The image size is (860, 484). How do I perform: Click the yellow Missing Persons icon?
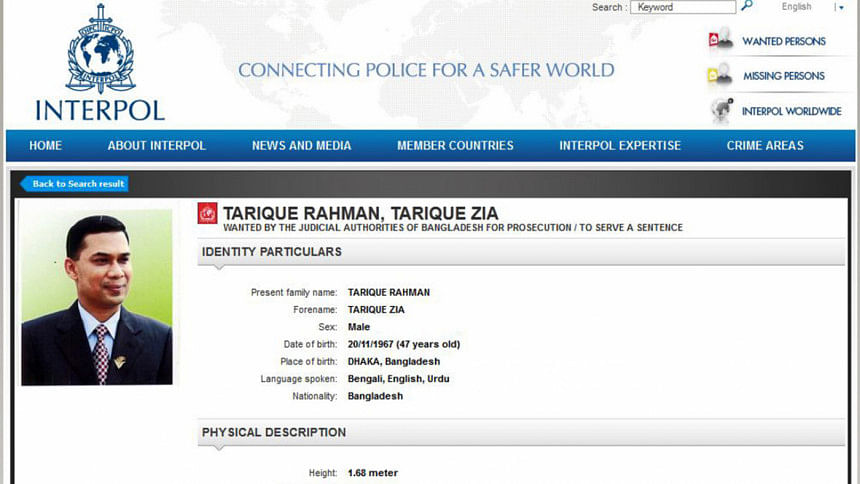719,76
